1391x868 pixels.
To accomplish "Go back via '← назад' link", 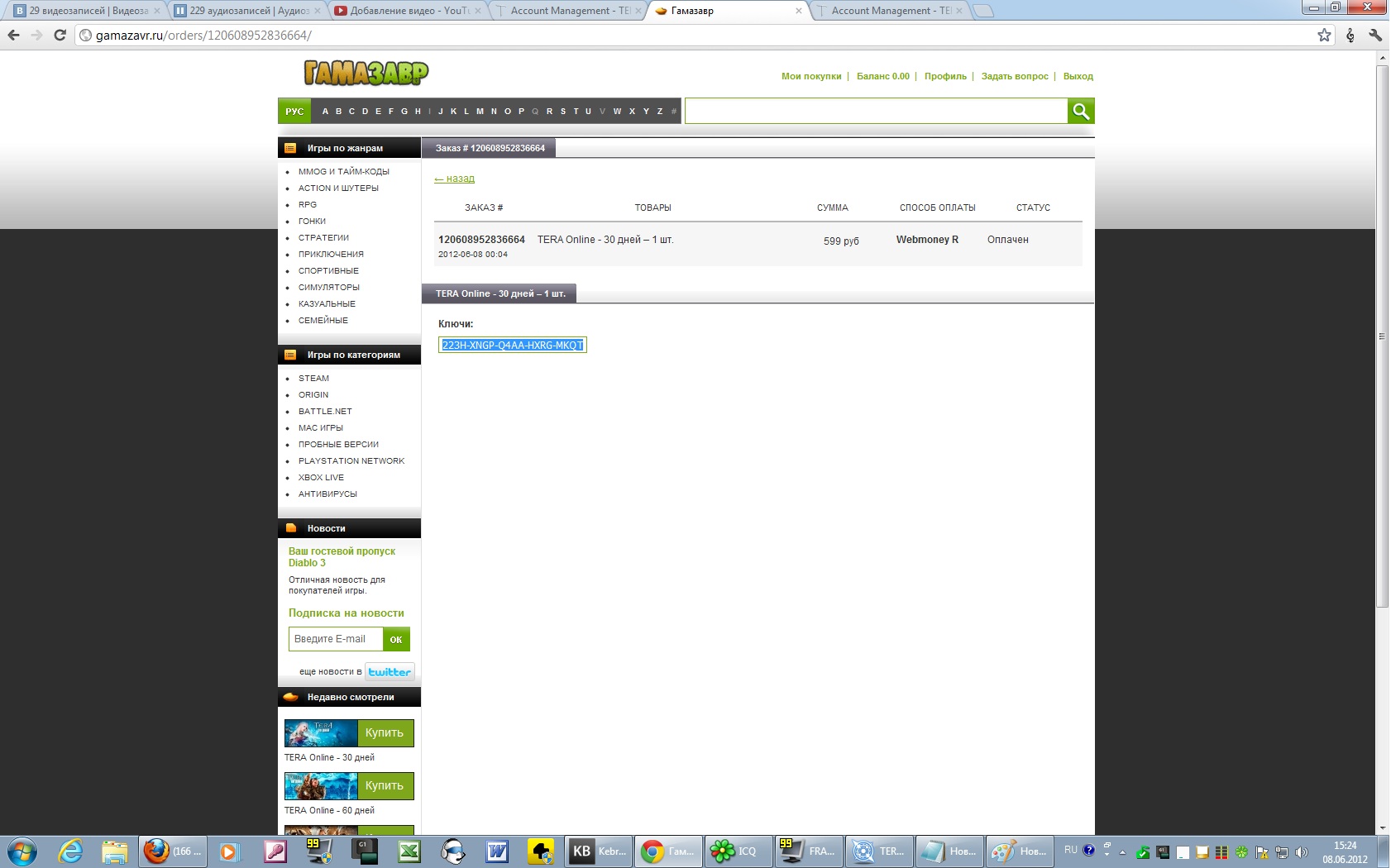I will tap(454, 179).
